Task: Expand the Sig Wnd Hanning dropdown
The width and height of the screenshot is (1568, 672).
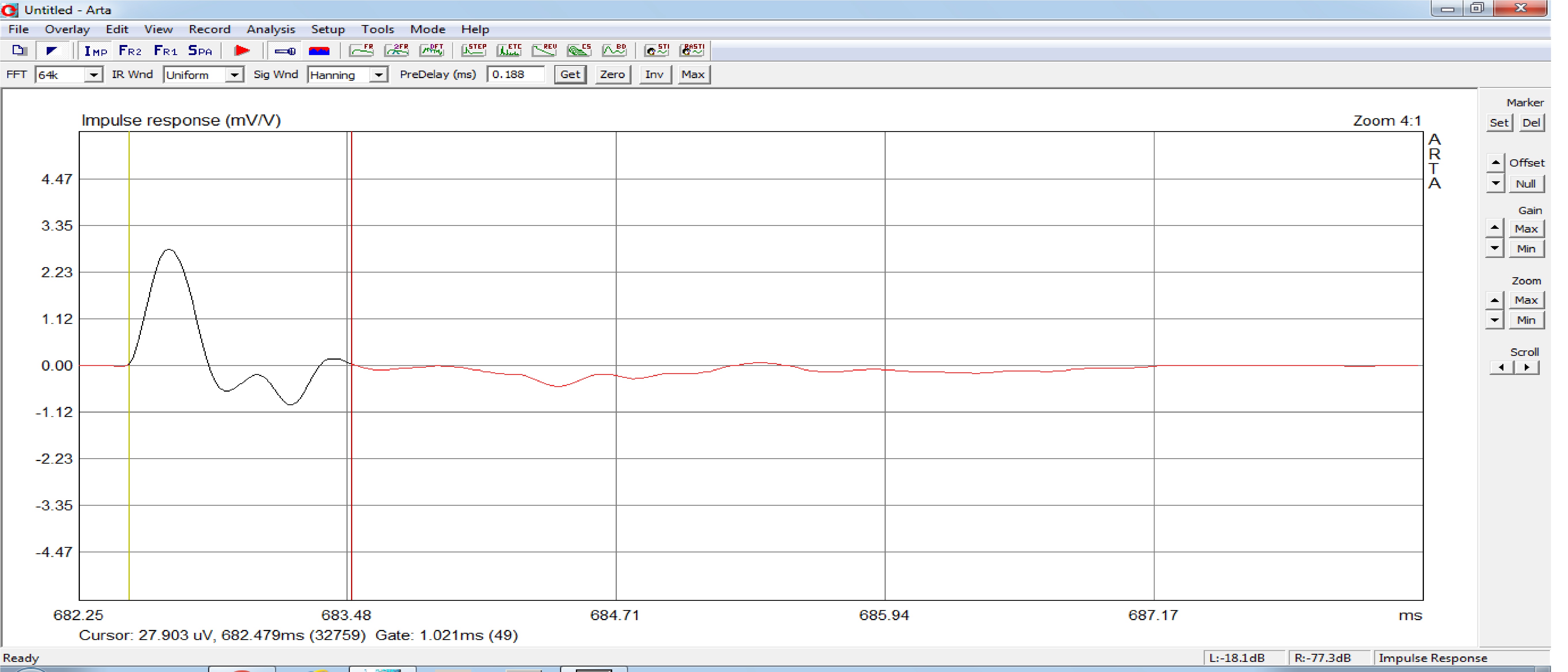Action: 379,75
